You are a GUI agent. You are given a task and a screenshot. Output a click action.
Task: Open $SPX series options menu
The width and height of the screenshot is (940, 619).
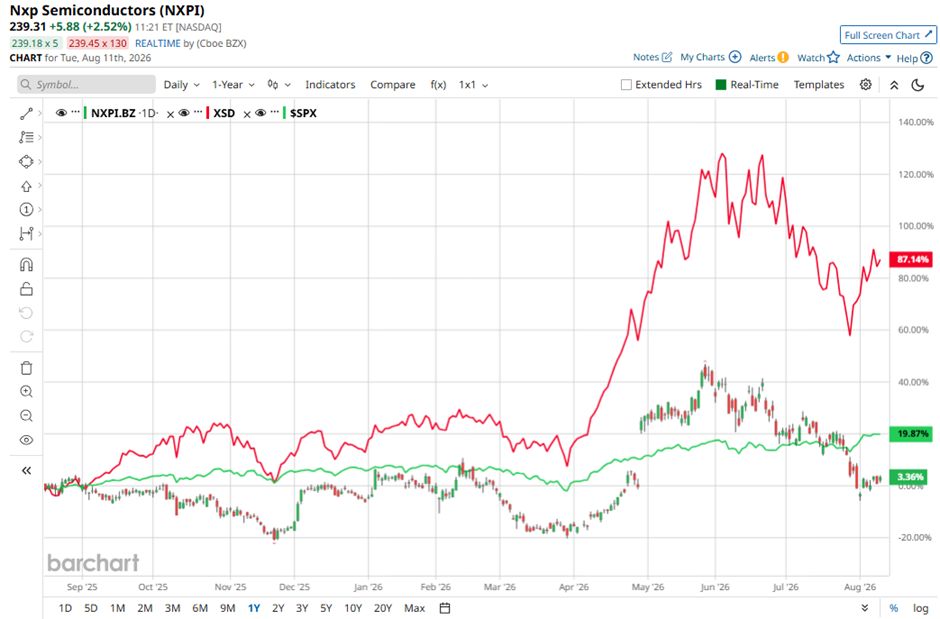pos(275,111)
